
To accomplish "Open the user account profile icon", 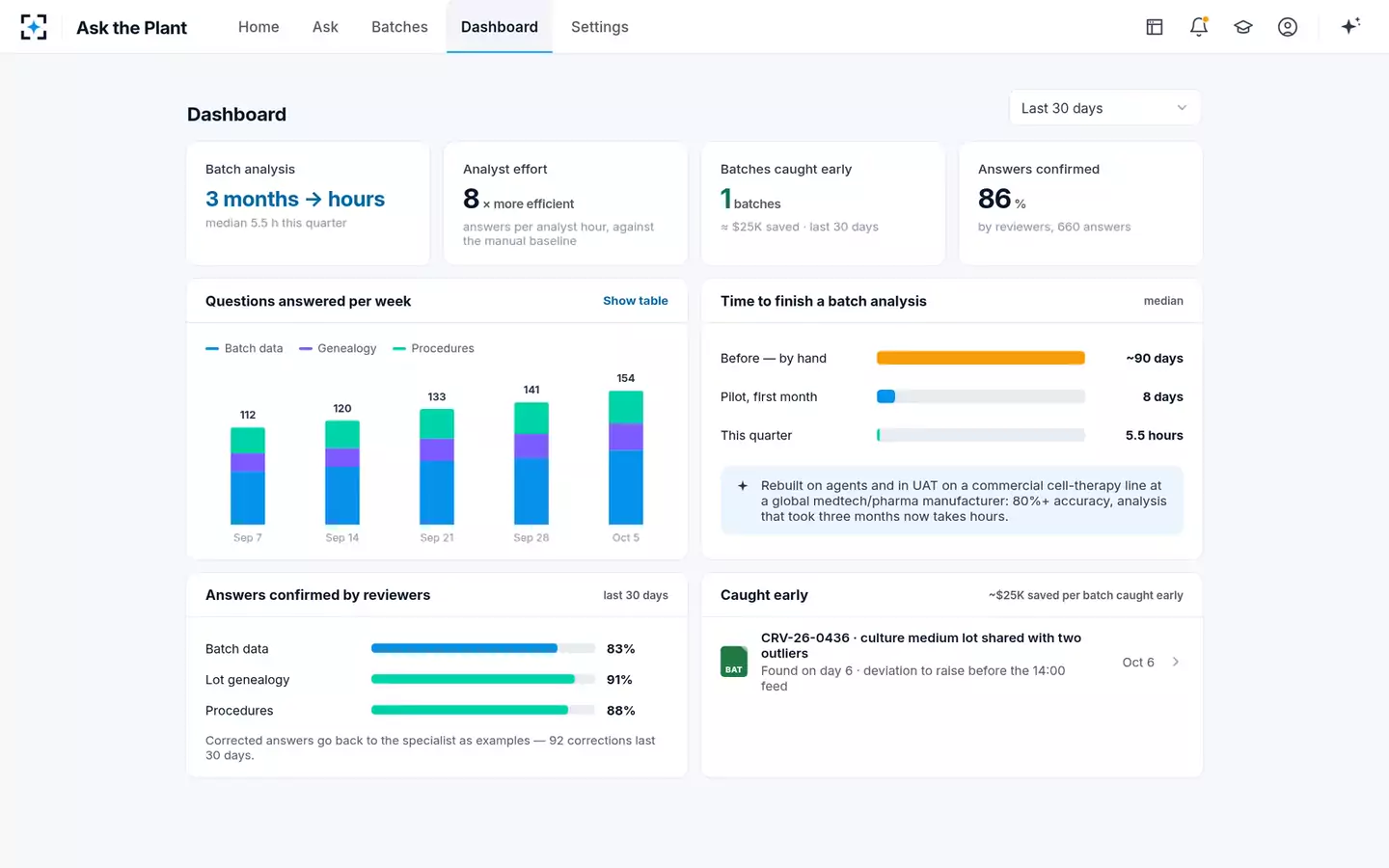I will pos(1288,27).
